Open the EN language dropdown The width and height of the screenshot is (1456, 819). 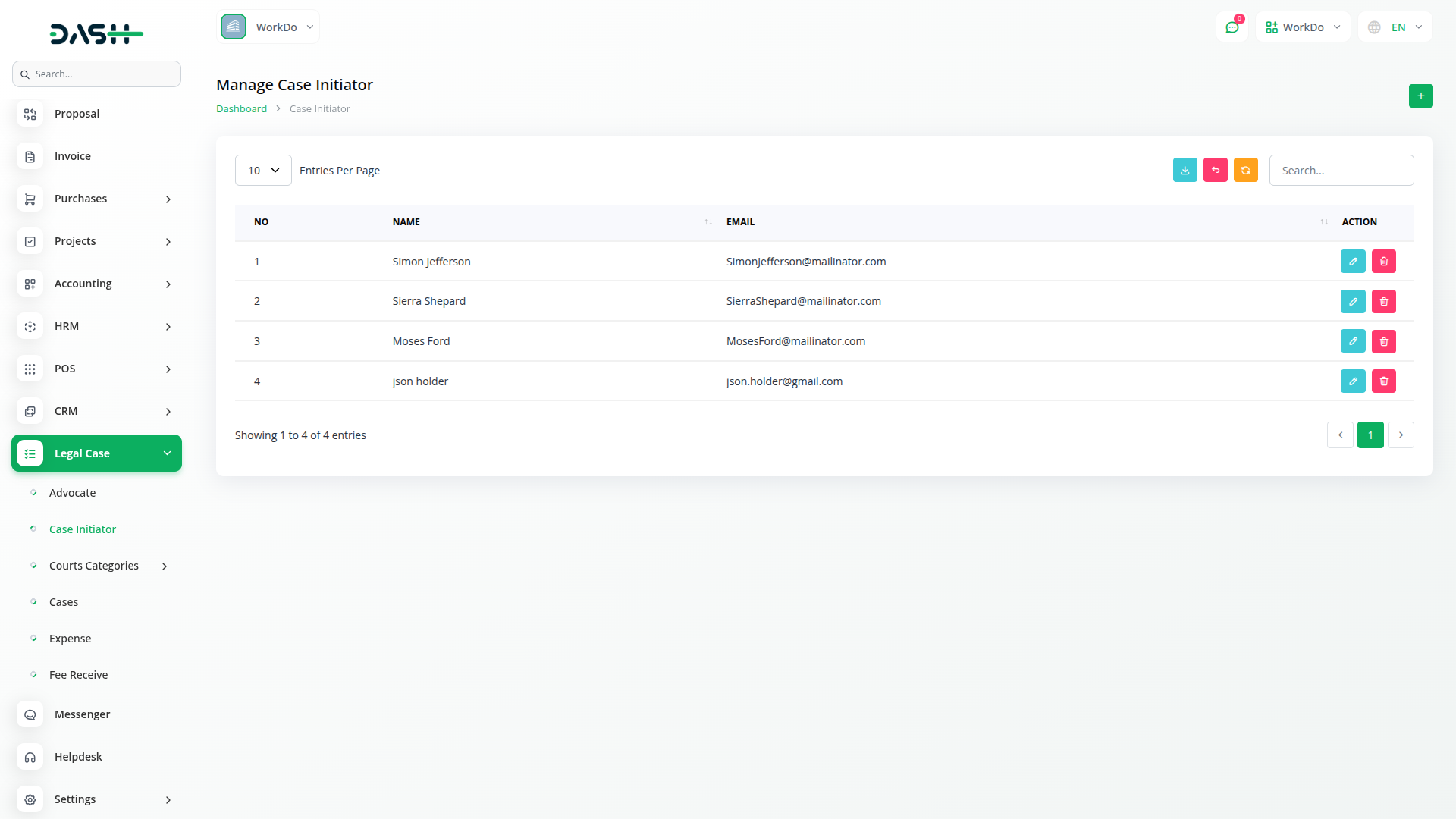(1395, 27)
